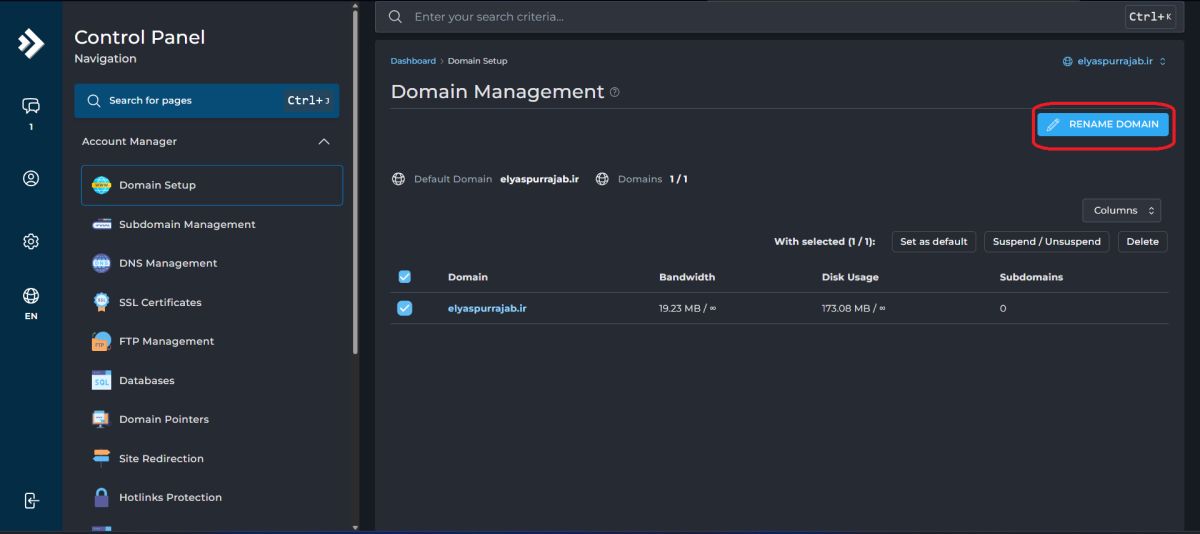Click the Dashboard breadcrumb link
This screenshot has width=1200, height=534.
(413, 61)
